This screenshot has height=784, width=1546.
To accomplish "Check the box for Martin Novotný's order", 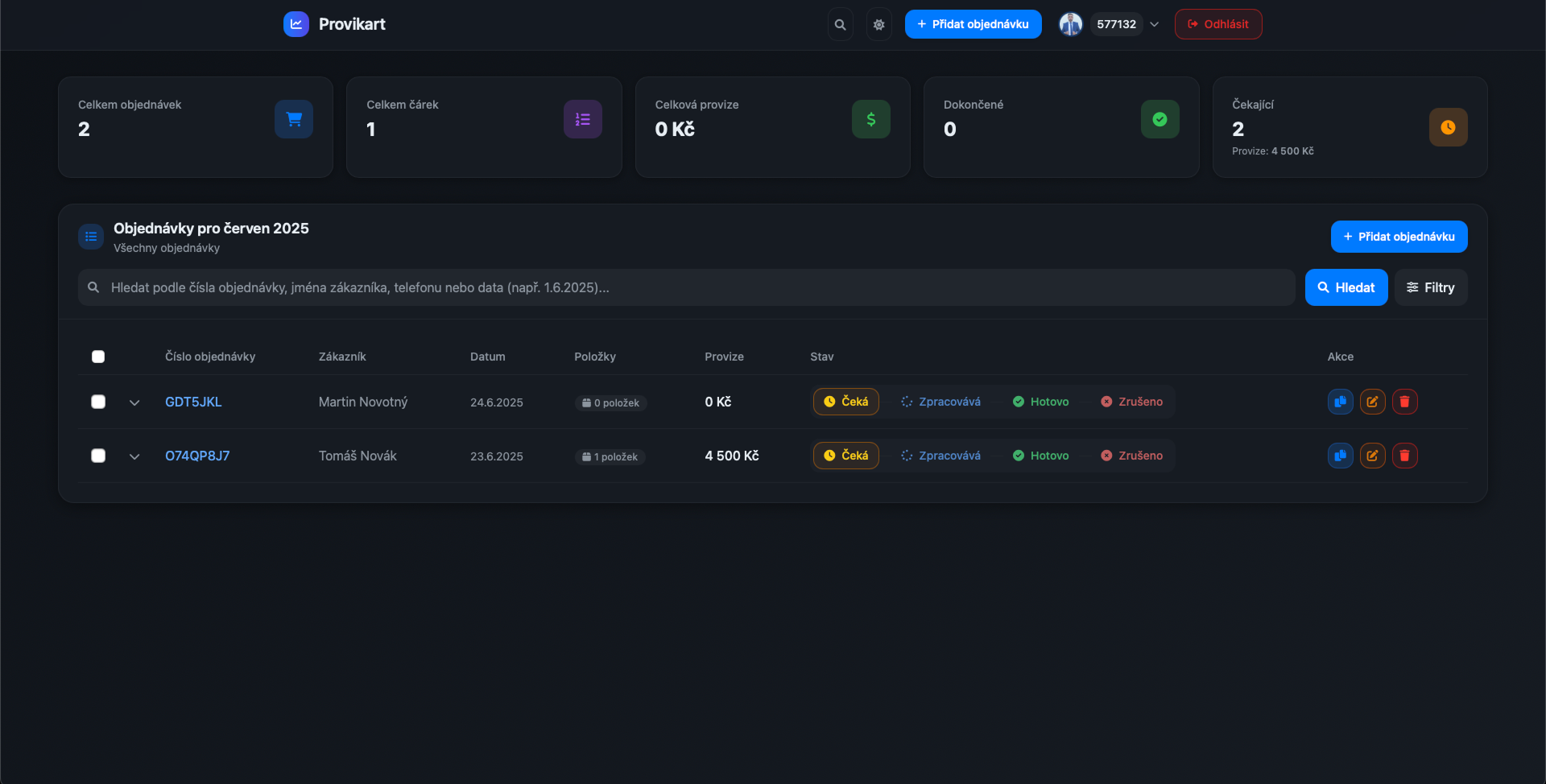I will click(98, 402).
